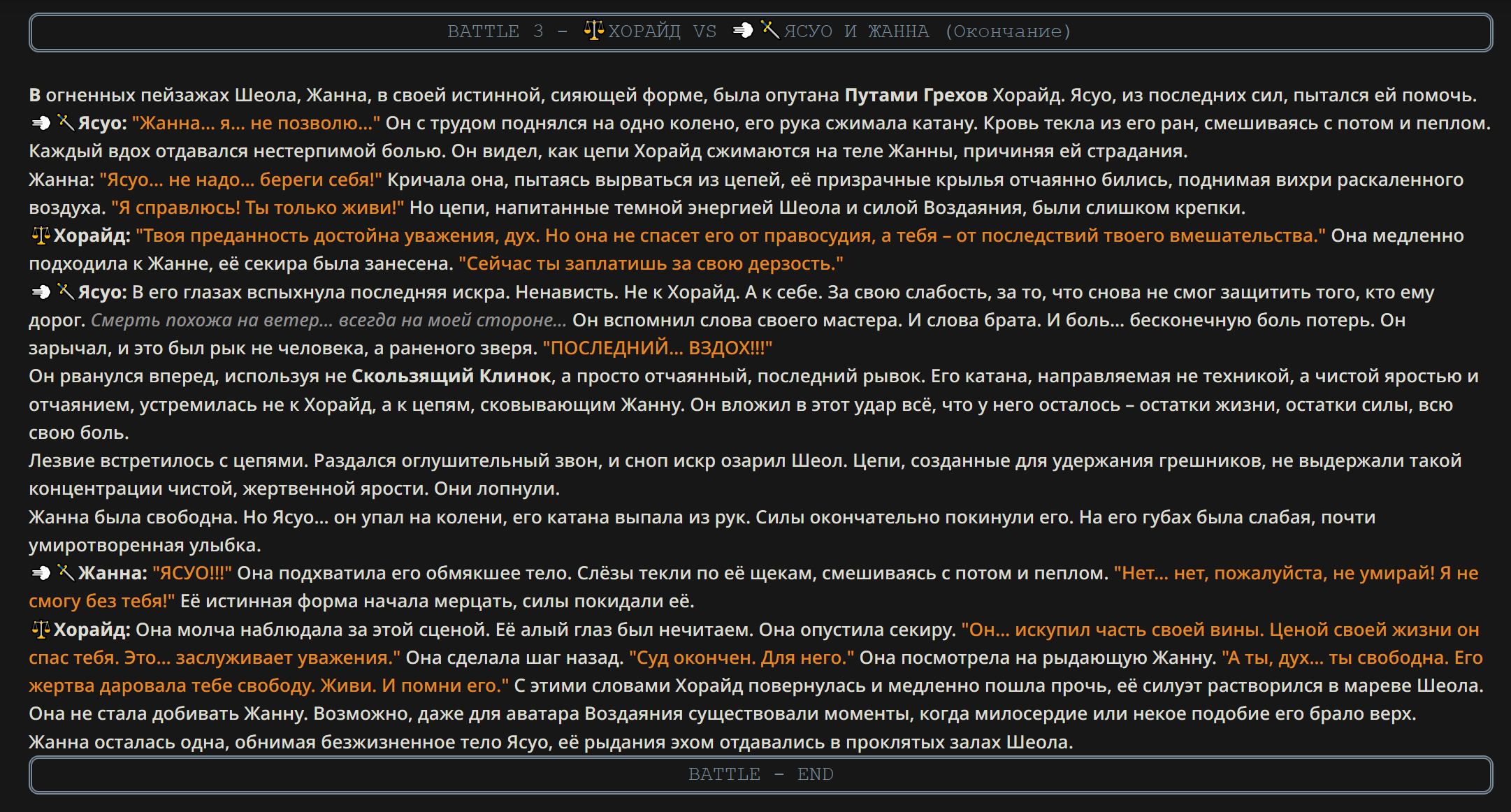Viewport: 1511px width, 812px height.
Task: Click the speaker name "Хорайд:" before "Твоя преданность"
Action: click(x=92, y=236)
